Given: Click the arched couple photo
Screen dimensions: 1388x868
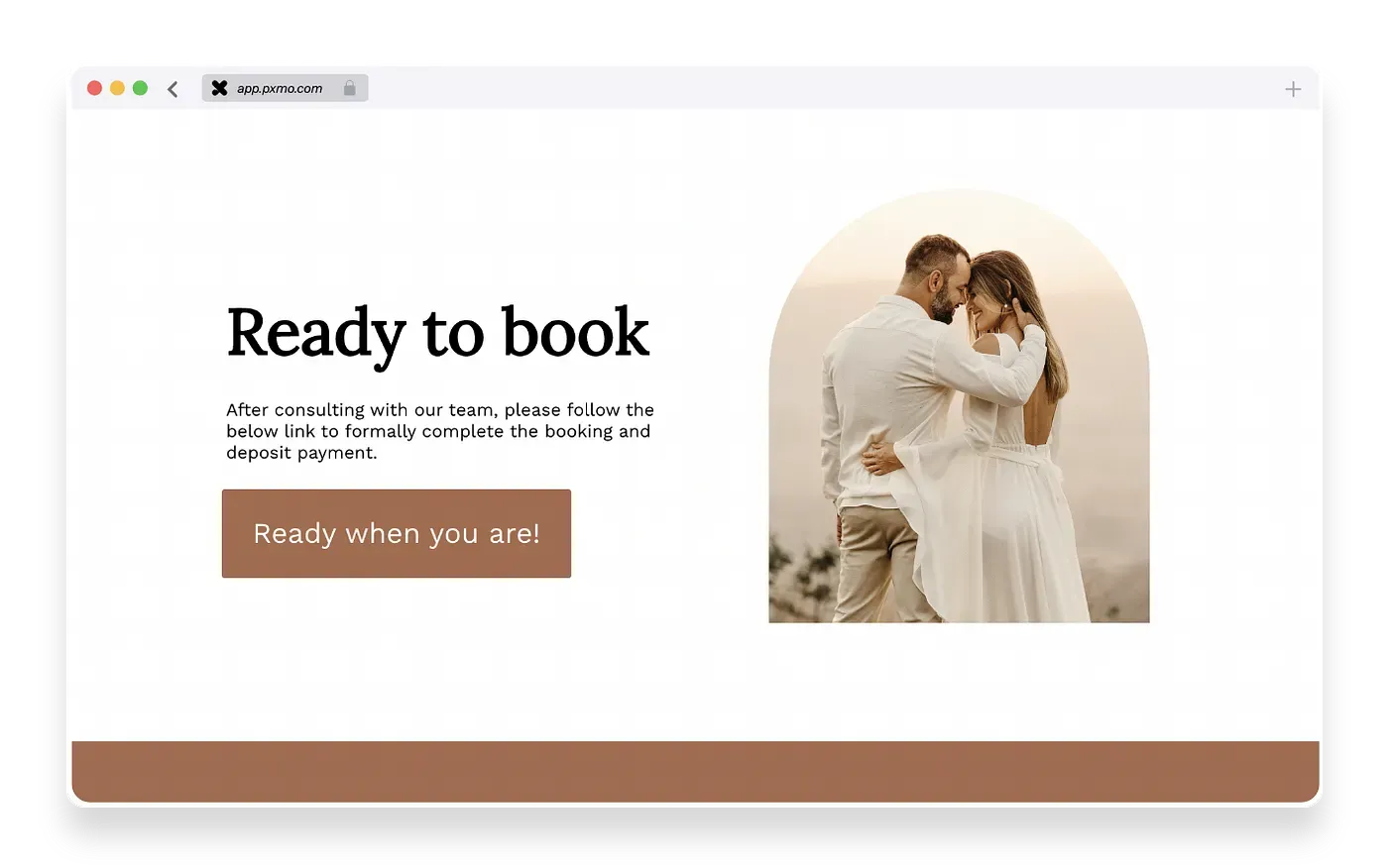Looking at the screenshot, I should click(x=959, y=406).
